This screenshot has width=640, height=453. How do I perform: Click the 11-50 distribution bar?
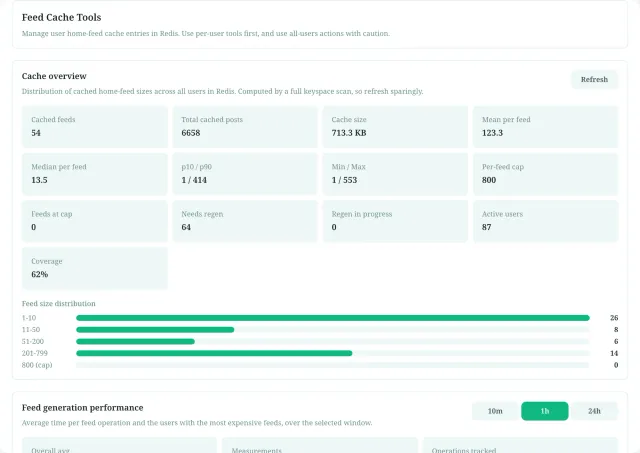pos(333,330)
